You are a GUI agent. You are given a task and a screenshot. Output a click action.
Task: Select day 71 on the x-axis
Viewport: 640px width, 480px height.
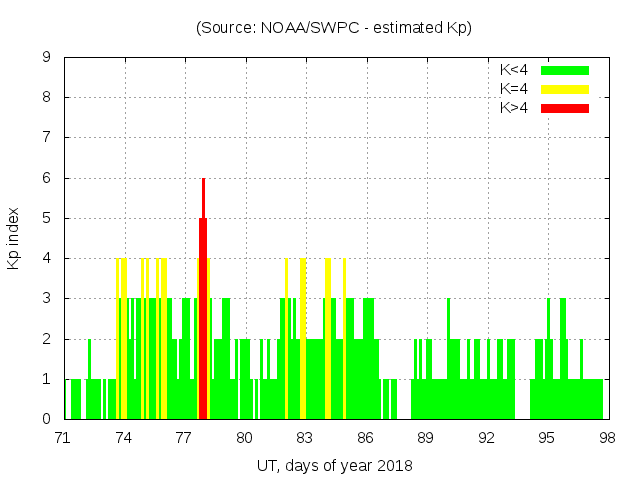63,438
